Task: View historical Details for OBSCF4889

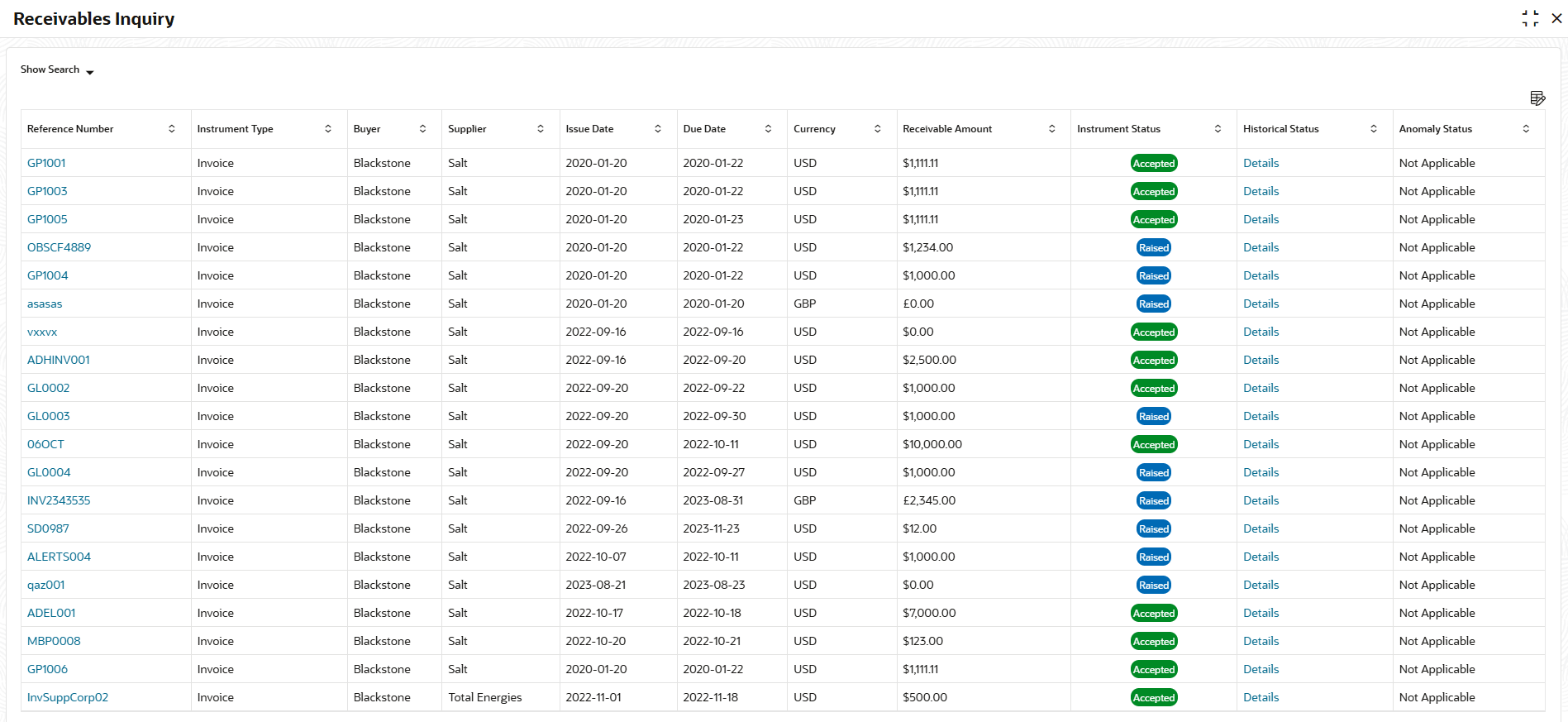Action: [x=1261, y=247]
